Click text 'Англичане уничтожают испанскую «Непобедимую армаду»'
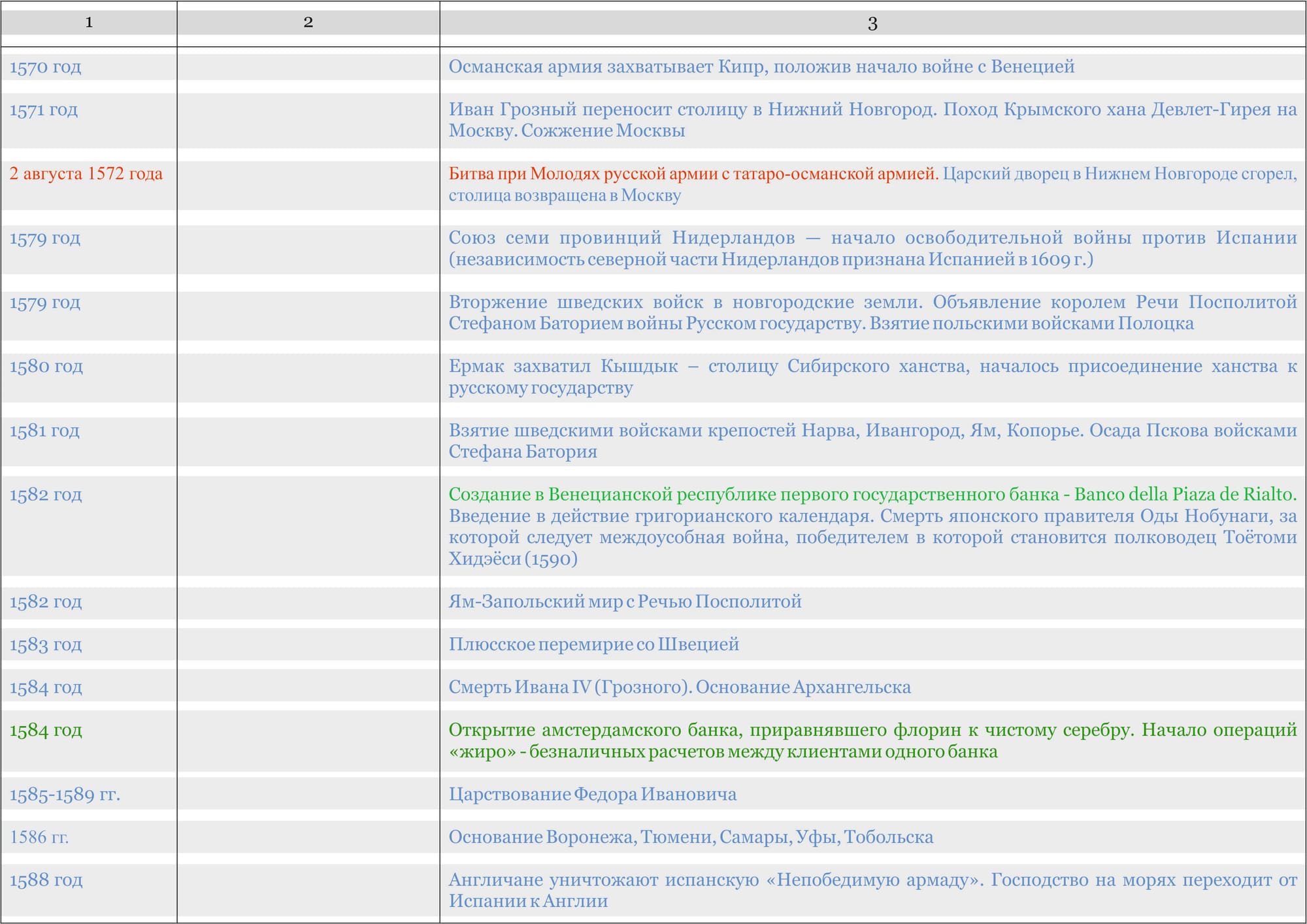 tap(716, 880)
